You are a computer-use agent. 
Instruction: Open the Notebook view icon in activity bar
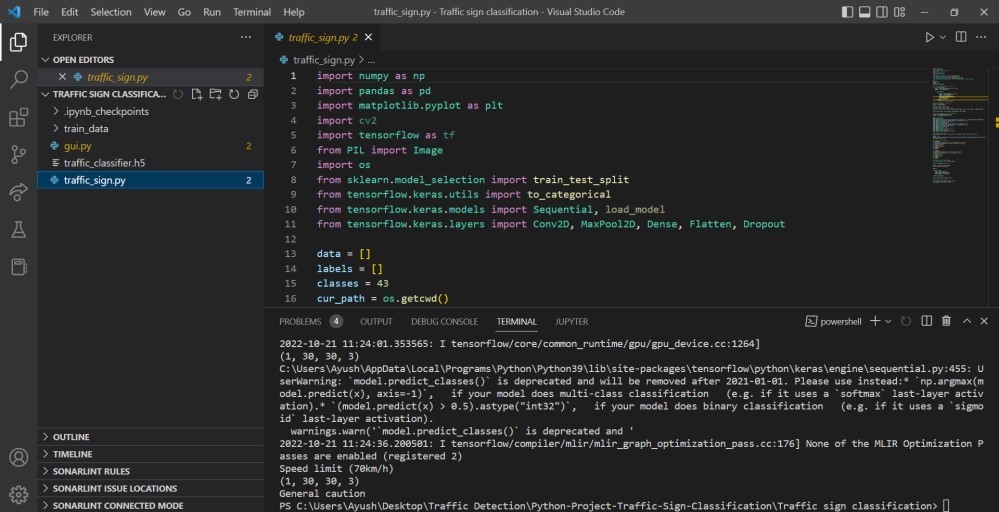[18, 267]
